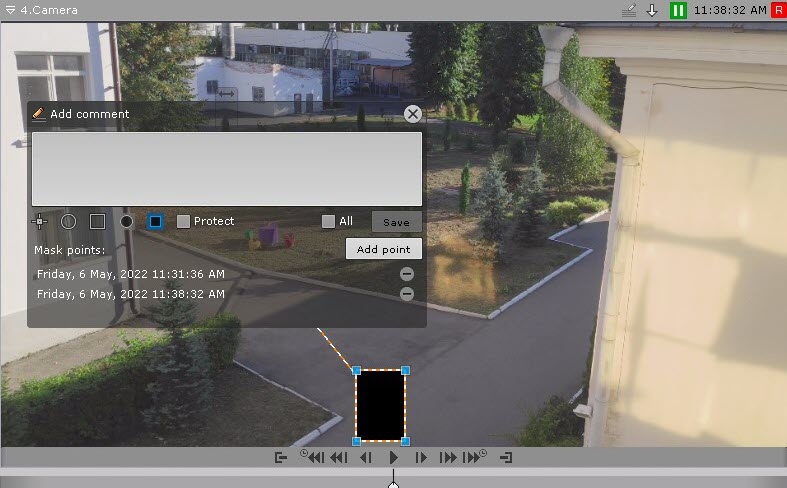The height and width of the screenshot is (488, 787).
Task: Click the timeline position marker
Action: (x=394, y=484)
